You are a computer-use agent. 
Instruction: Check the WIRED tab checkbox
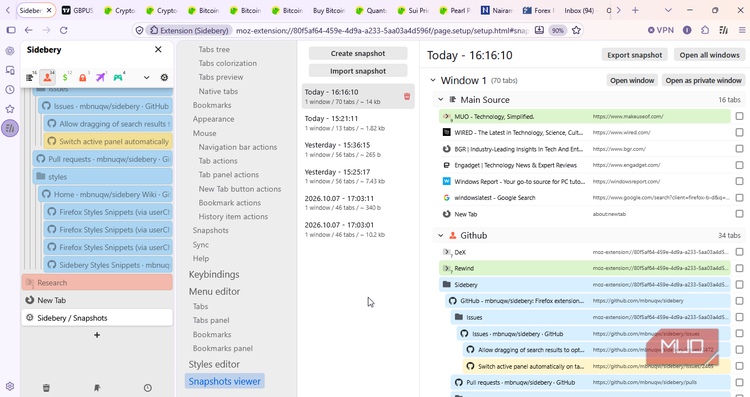pyautogui.click(x=739, y=132)
